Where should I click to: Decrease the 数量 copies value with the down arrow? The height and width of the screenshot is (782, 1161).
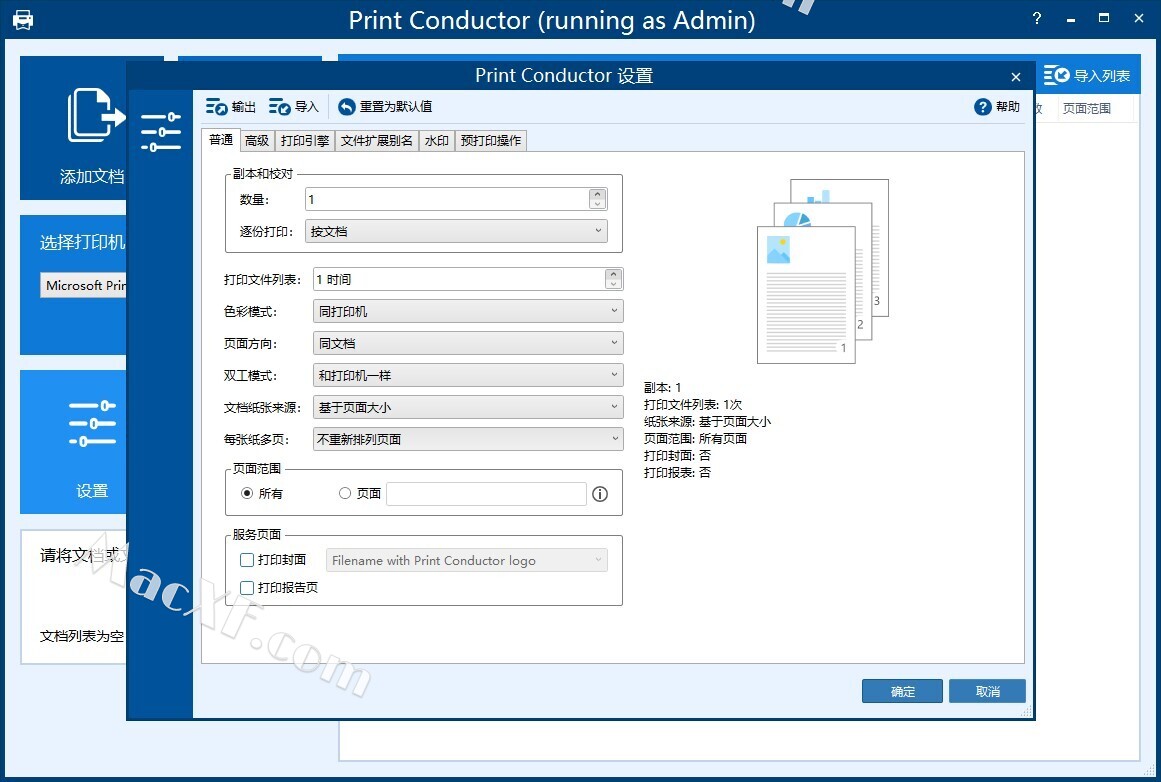598,204
